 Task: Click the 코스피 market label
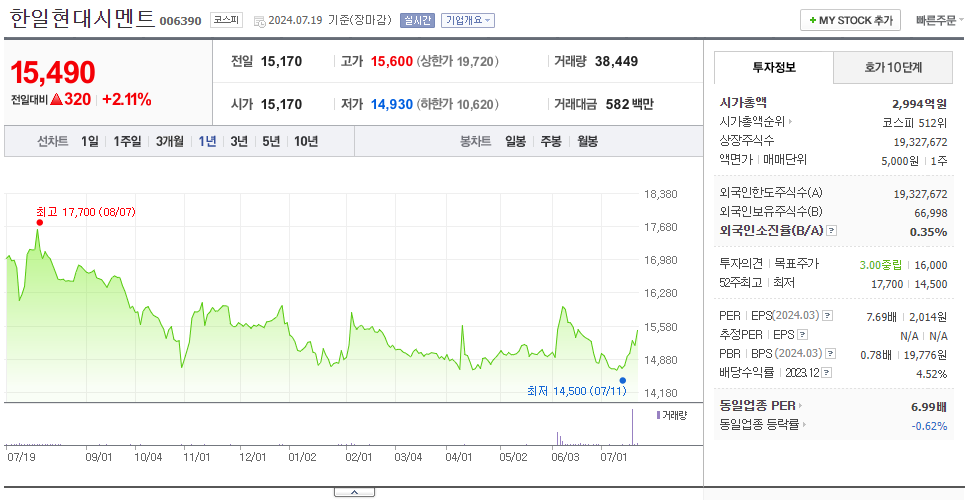point(227,20)
